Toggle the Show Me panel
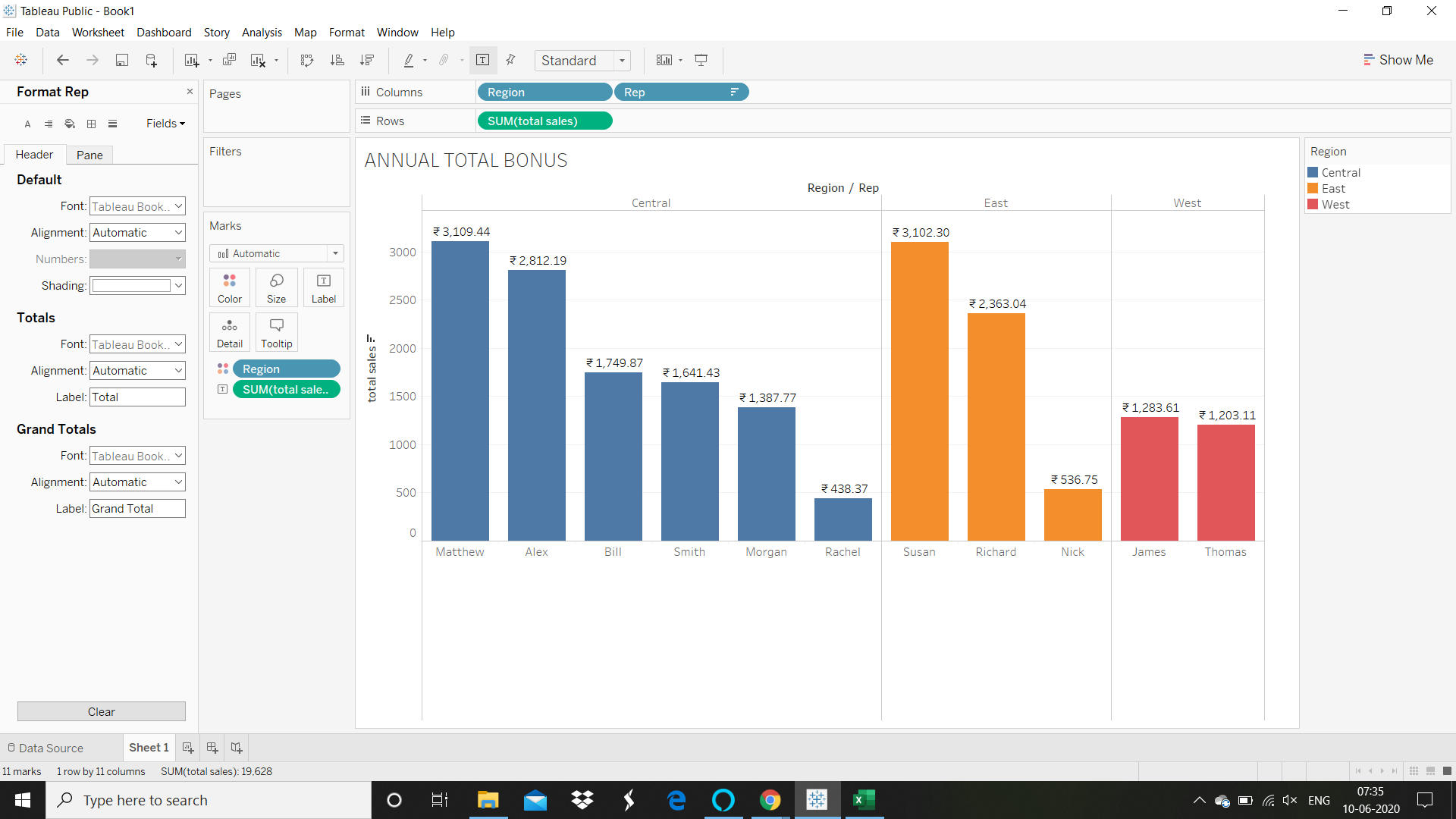This screenshot has height=819, width=1456. (x=1398, y=60)
